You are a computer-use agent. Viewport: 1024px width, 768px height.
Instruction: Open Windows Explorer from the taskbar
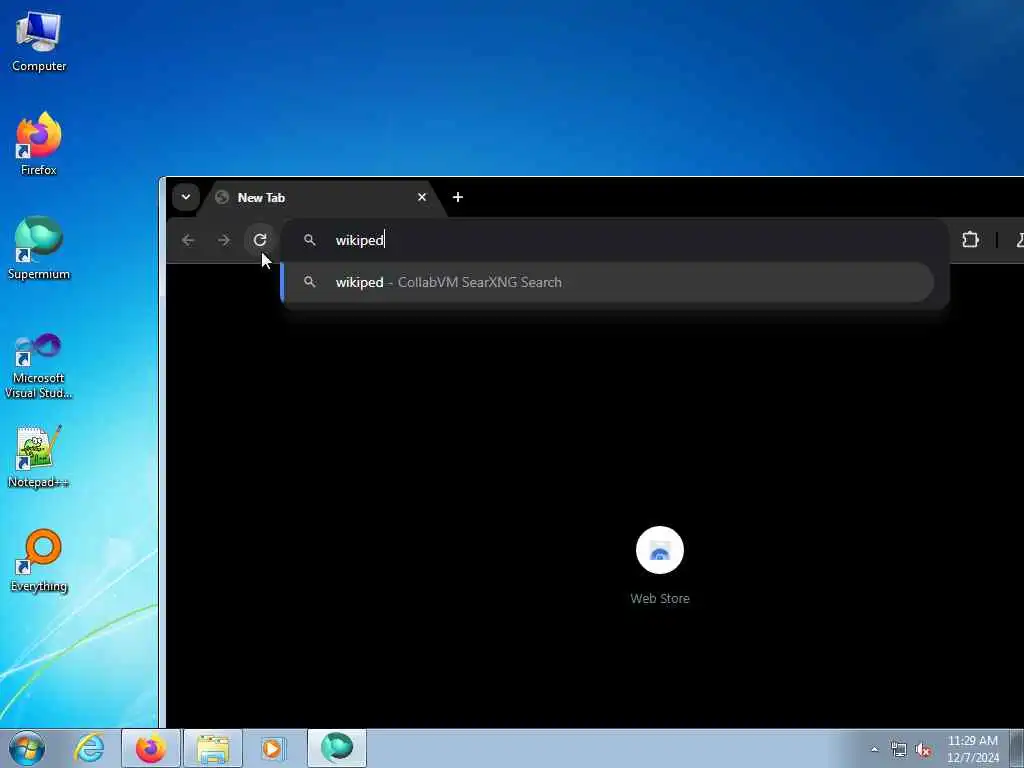(x=213, y=748)
